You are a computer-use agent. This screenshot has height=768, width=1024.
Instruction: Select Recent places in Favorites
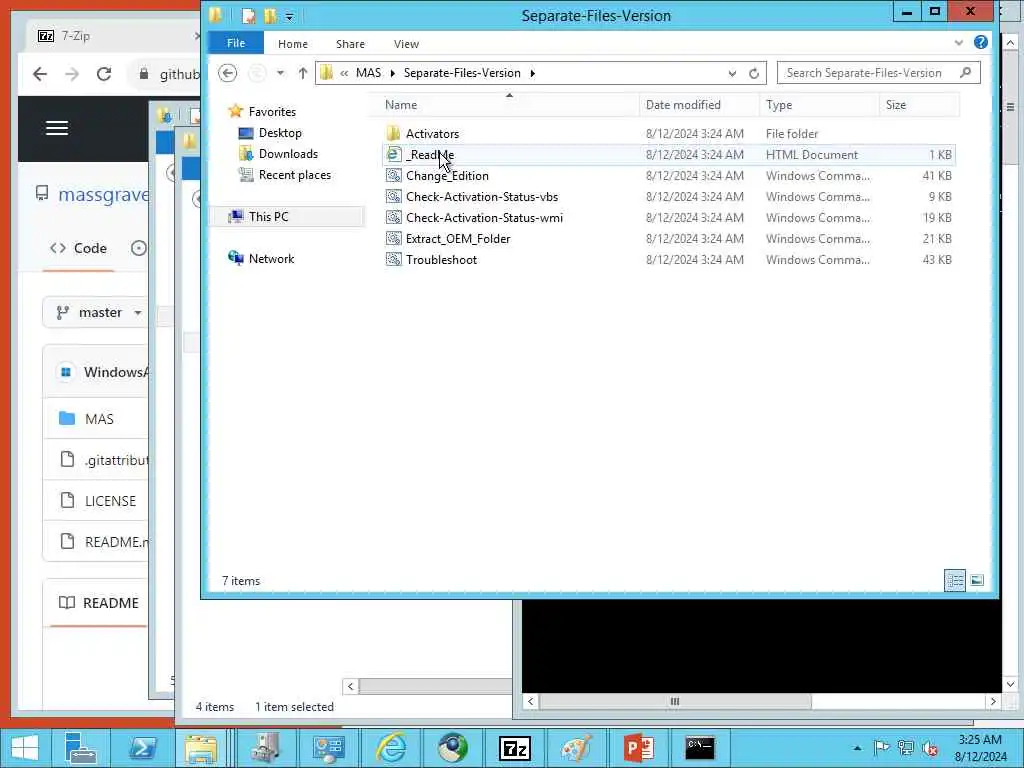click(x=295, y=174)
